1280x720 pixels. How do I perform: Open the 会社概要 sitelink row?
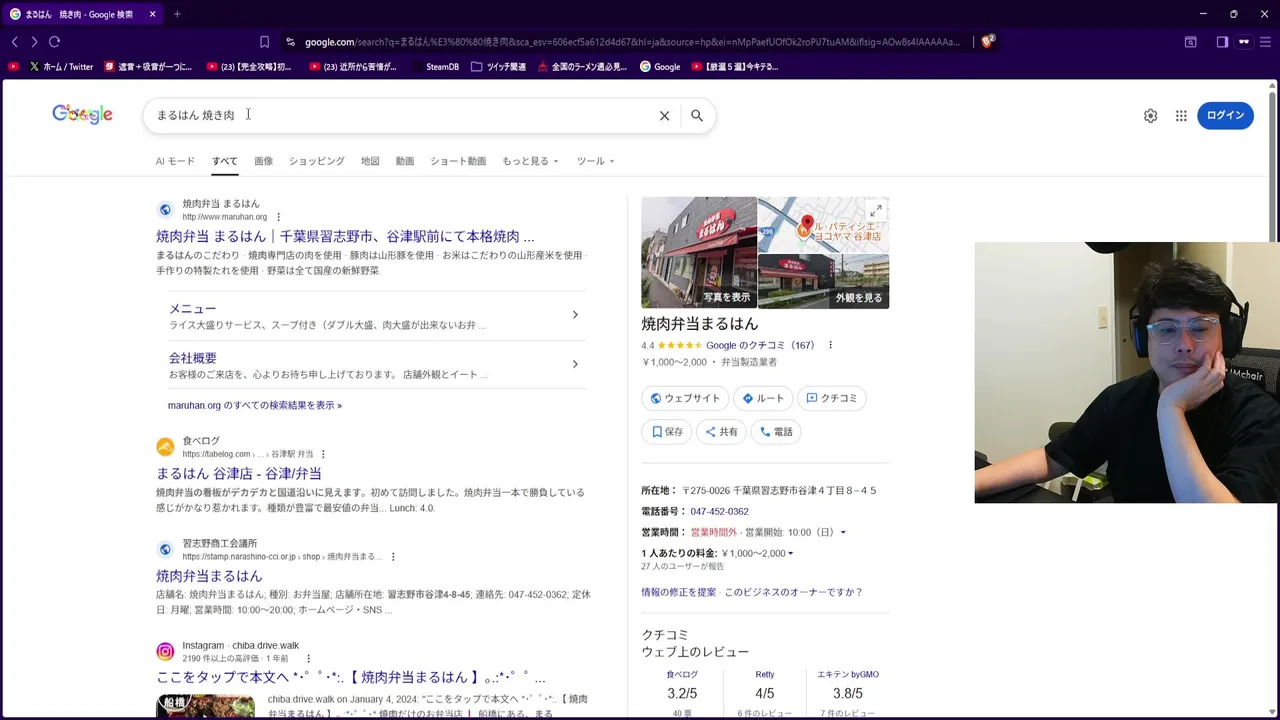click(x=377, y=365)
